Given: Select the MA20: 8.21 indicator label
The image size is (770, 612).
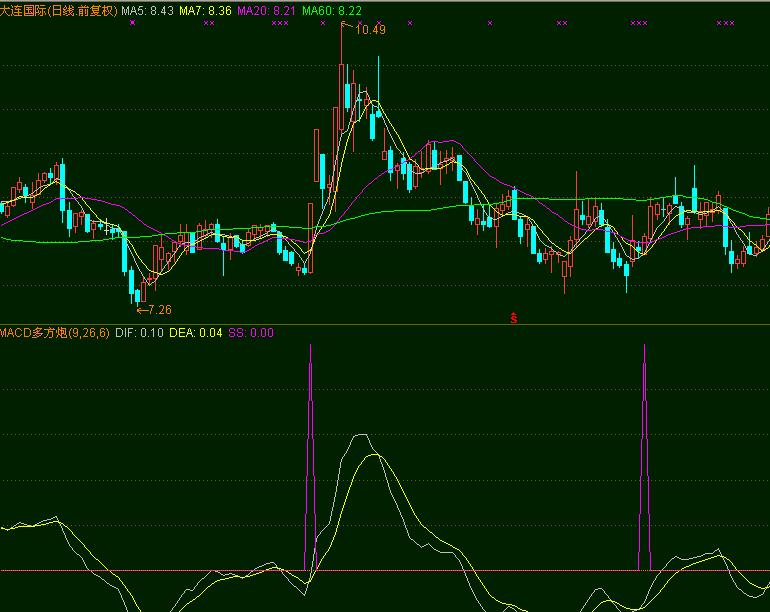Looking at the screenshot, I should (266, 11).
